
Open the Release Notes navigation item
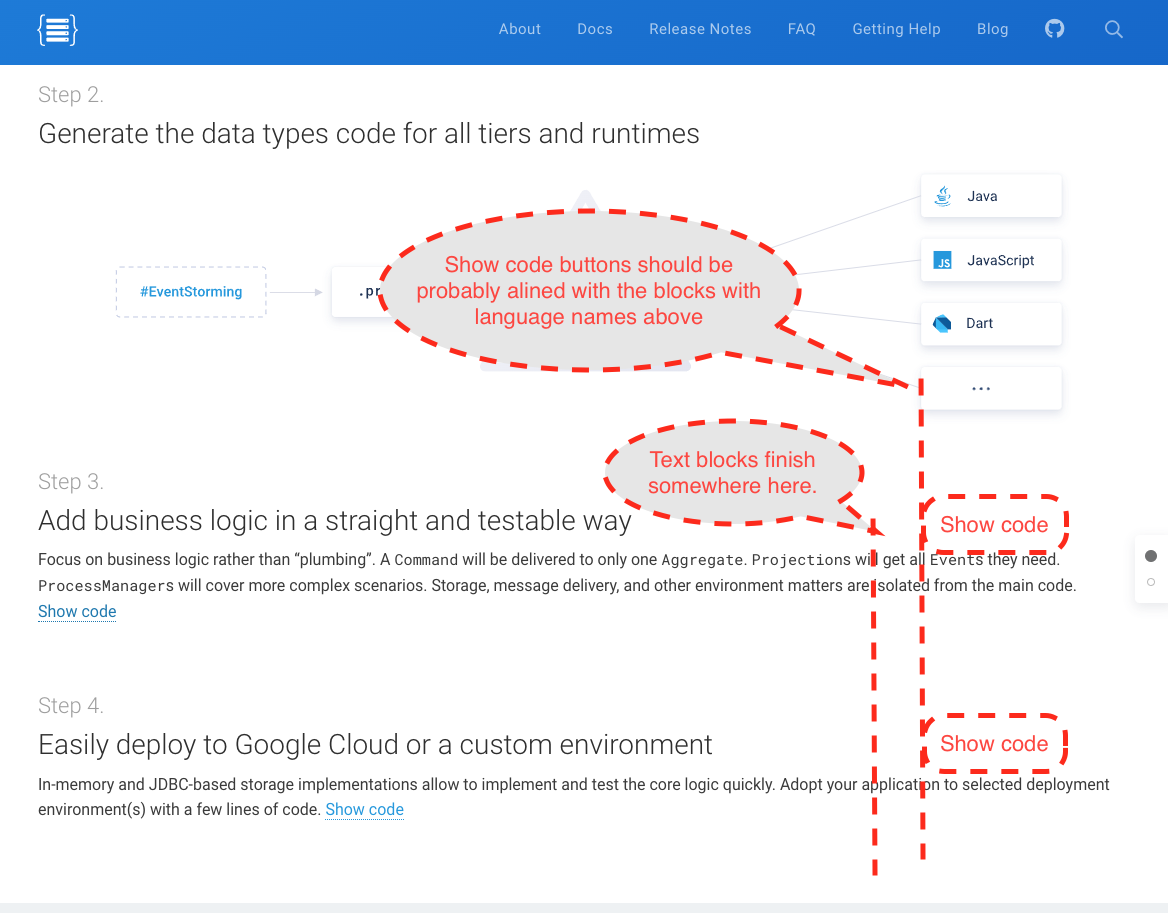tap(700, 29)
